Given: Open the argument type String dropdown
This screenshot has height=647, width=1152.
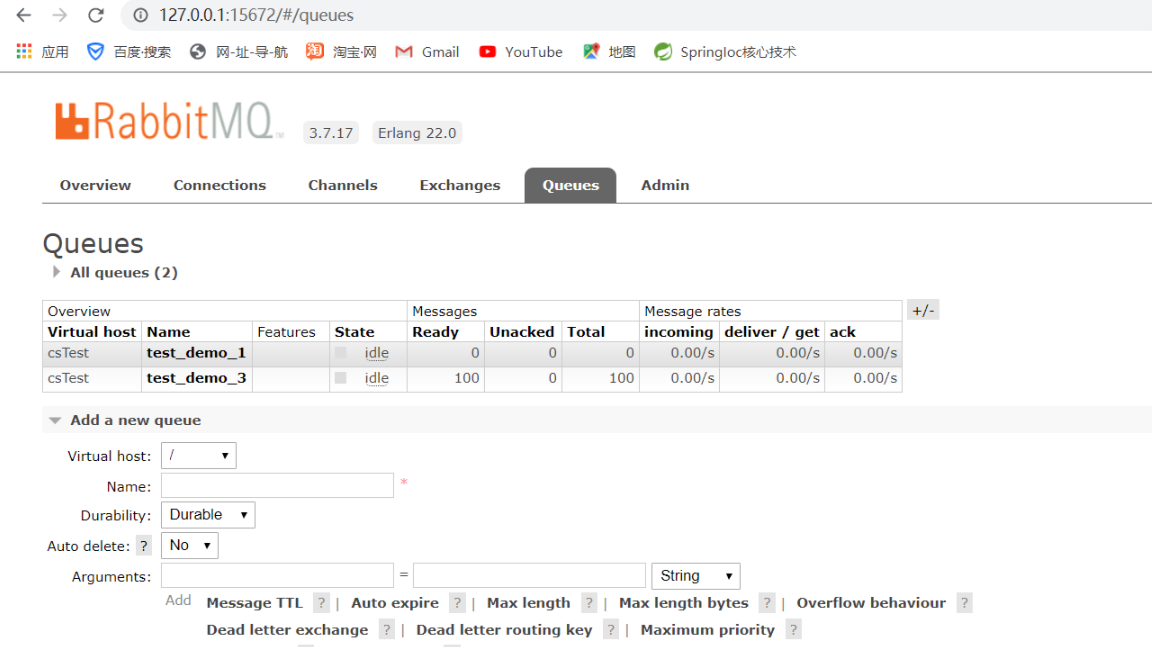Looking at the screenshot, I should (x=696, y=576).
